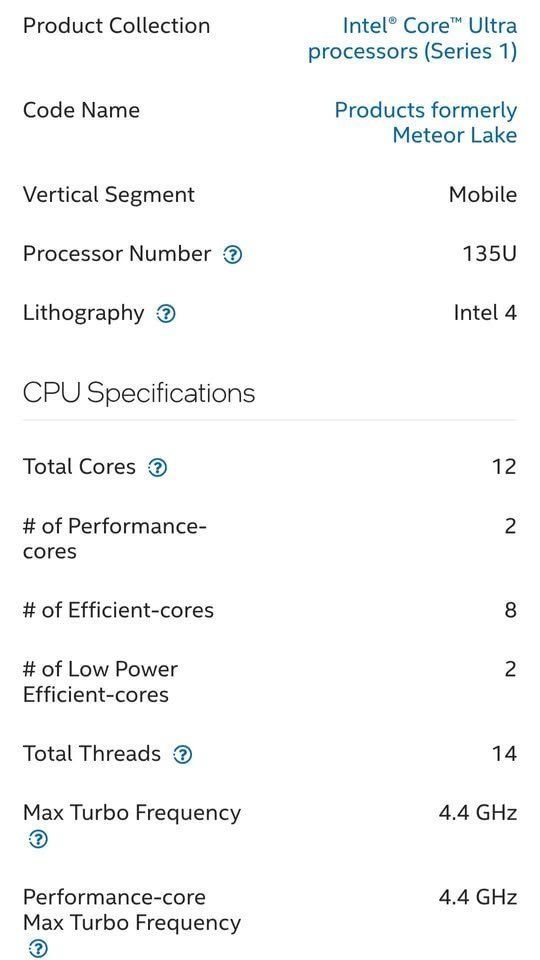This screenshot has width=540, height=960.
Task: Select the Code Name label
Action: point(81,110)
